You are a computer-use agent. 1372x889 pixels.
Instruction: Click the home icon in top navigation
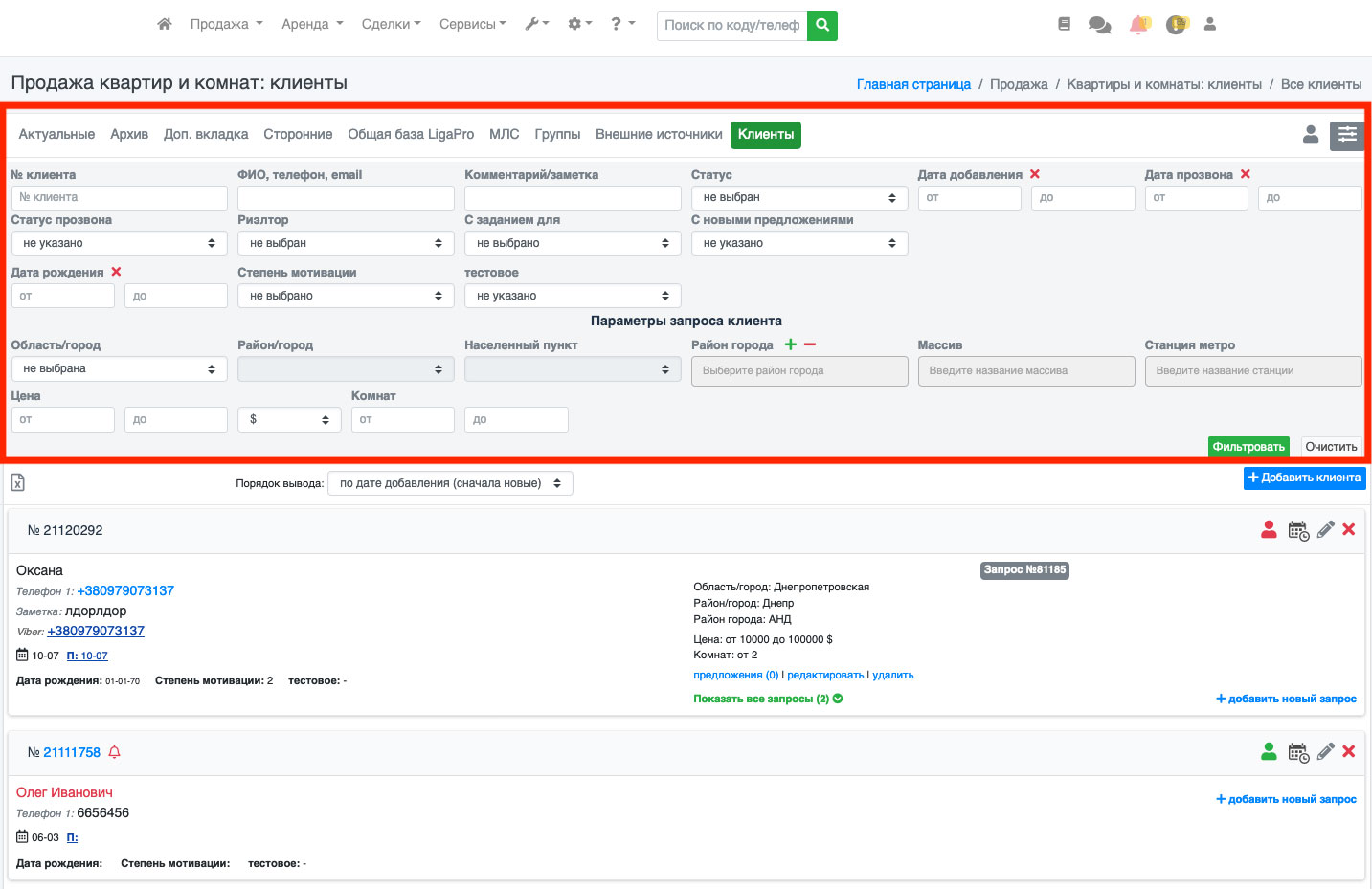[165, 24]
